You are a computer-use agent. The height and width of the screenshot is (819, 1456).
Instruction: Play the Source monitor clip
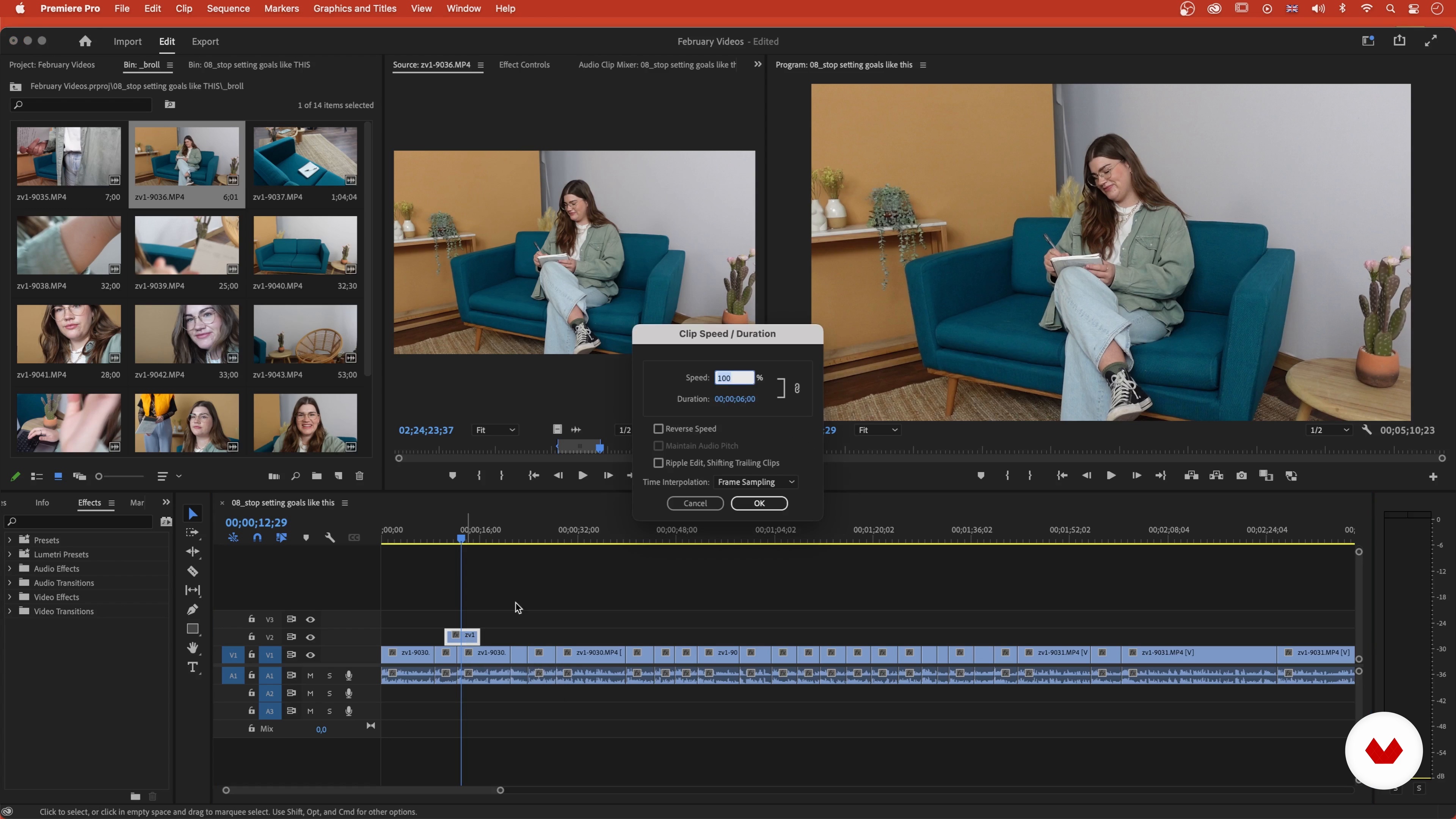pyautogui.click(x=582, y=476)
